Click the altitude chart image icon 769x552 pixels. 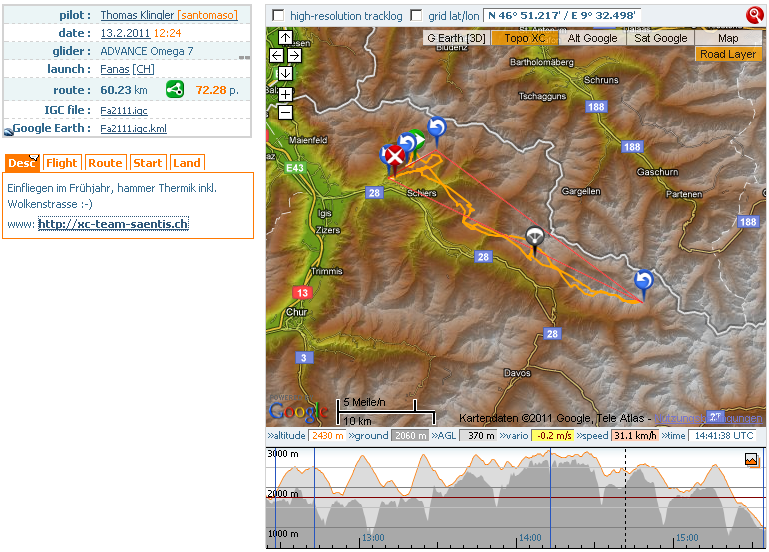click(751, 459)
